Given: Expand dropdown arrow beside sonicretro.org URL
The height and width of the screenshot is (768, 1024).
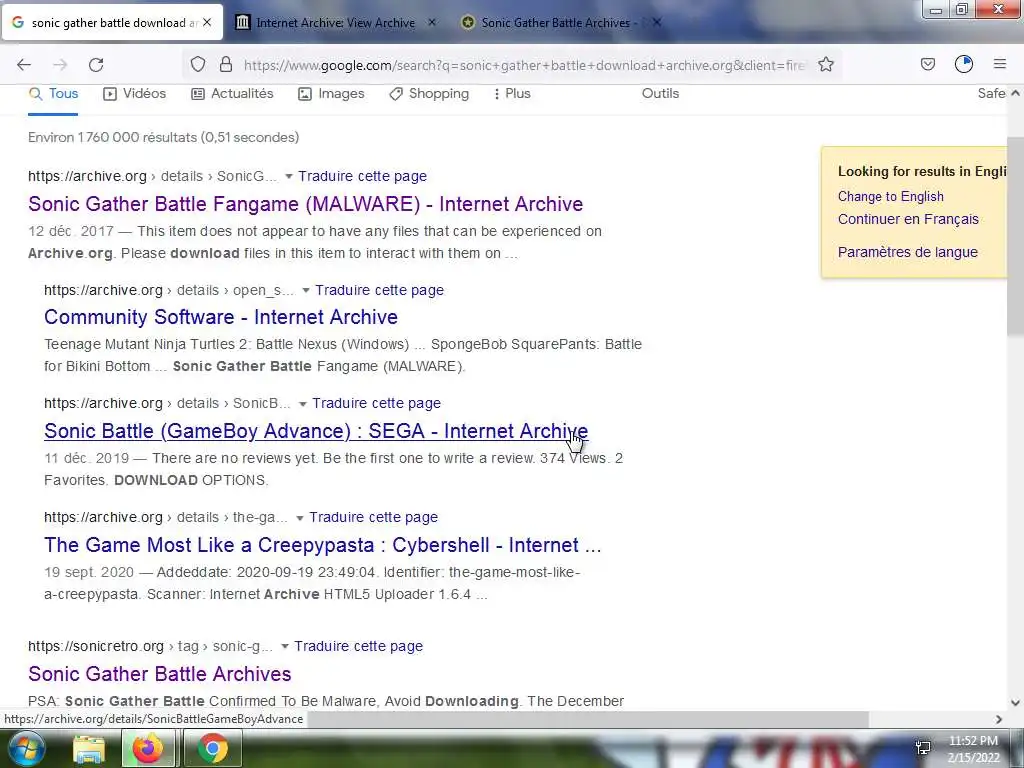Looking at the screenshot, I should (285, 647).
